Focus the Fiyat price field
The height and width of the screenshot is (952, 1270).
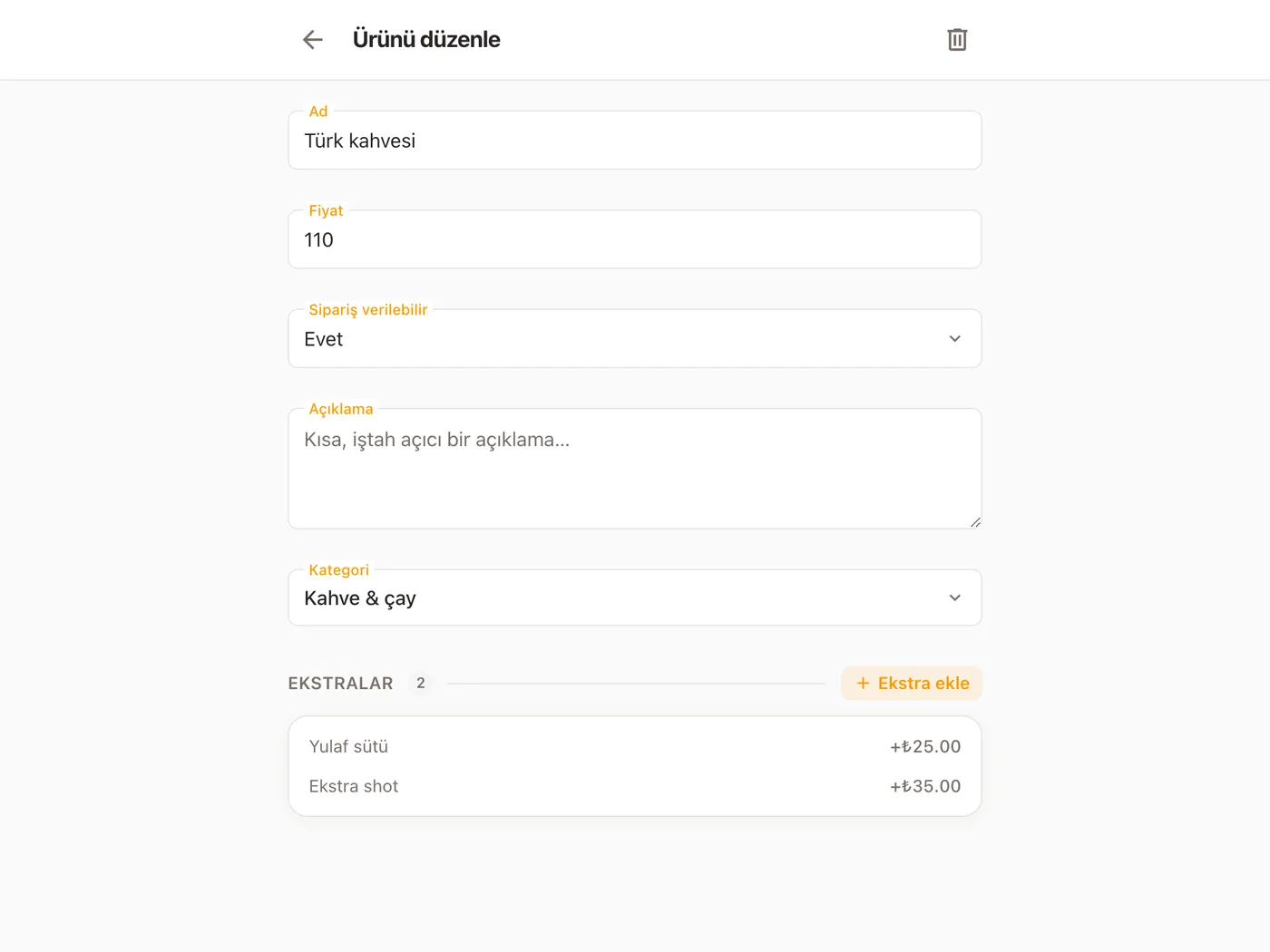click(x=635, y=239)
